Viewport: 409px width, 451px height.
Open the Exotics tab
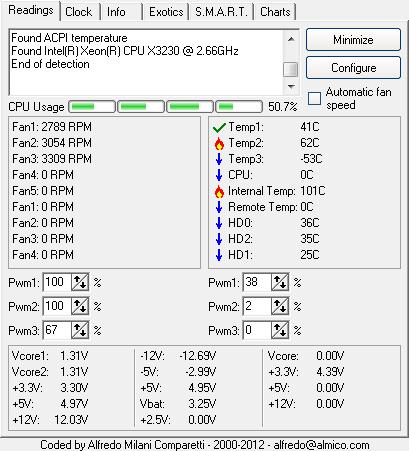tap(166, 12)
